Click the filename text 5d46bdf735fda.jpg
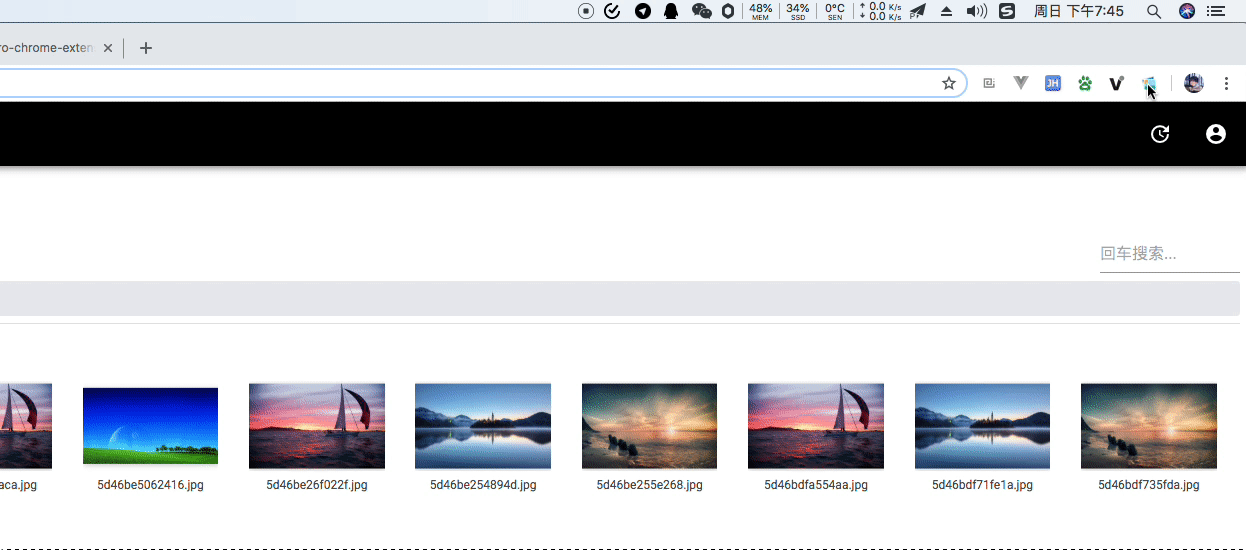Image resolution: width=1246 pixels, height=550 pixels. tap(1149, 485)
